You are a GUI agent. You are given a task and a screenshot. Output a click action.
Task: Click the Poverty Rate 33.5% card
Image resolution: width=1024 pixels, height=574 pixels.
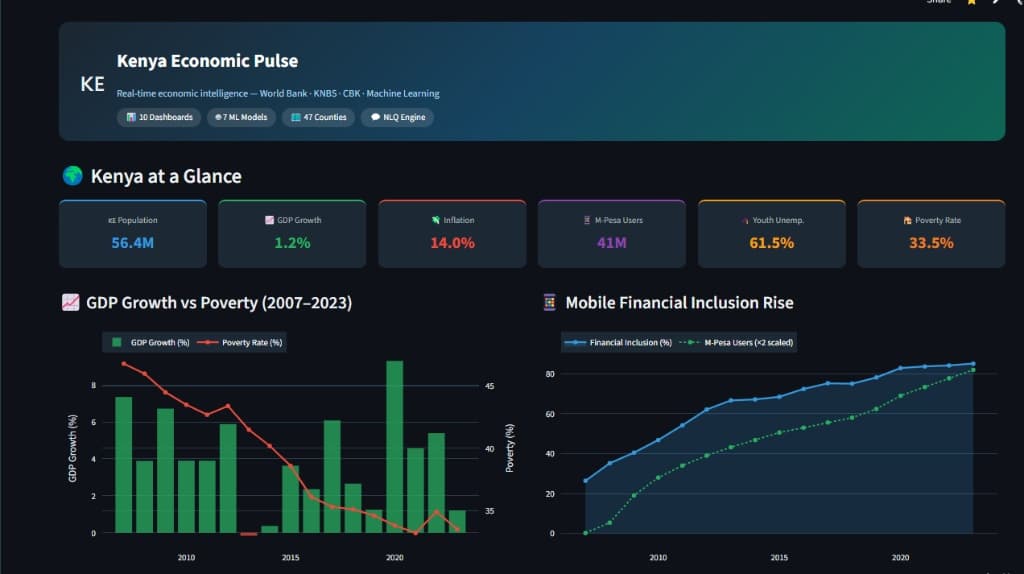coord(931,234)
